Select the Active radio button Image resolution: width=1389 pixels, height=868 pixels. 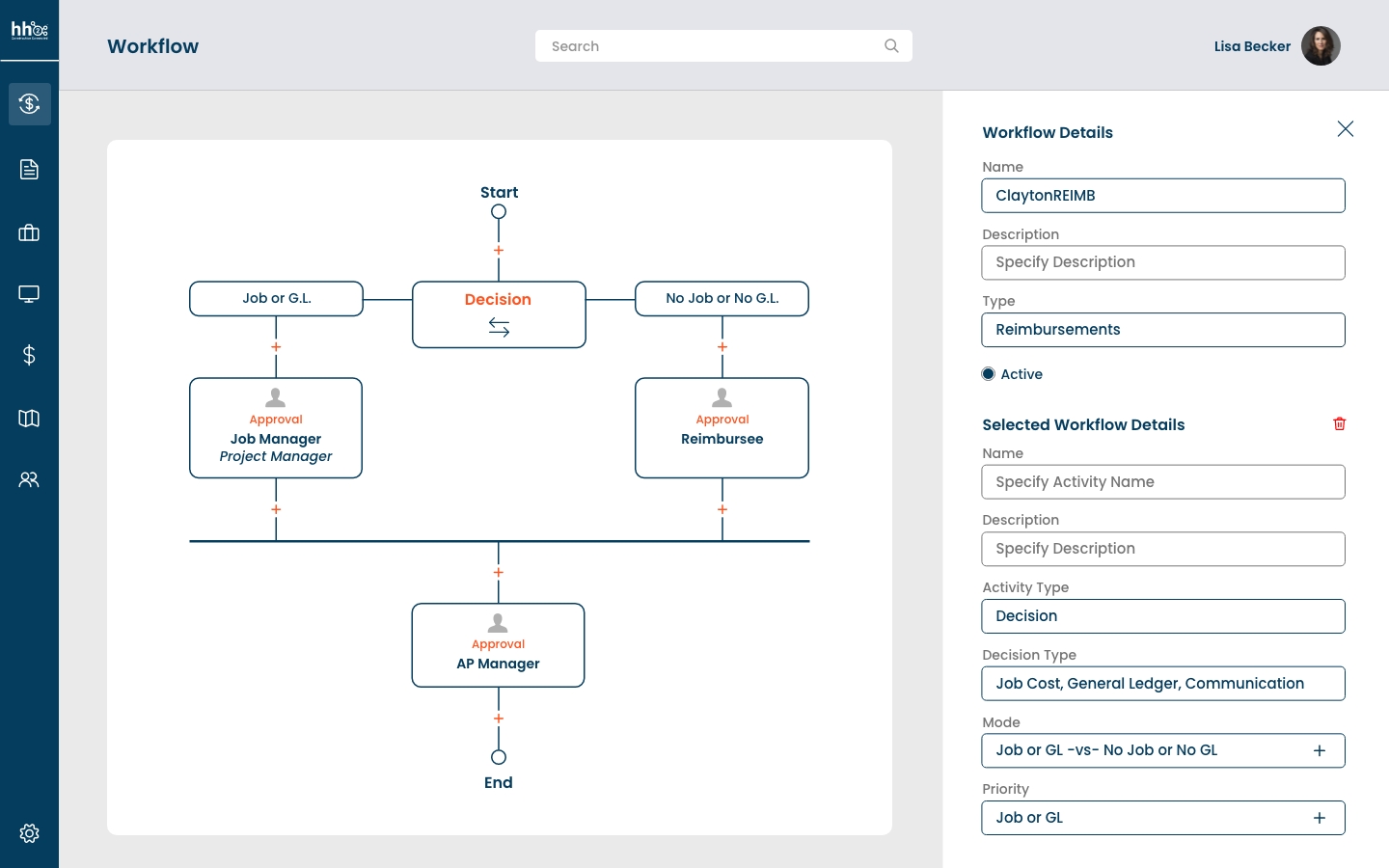pyautogui.click(x=988, y=373)
